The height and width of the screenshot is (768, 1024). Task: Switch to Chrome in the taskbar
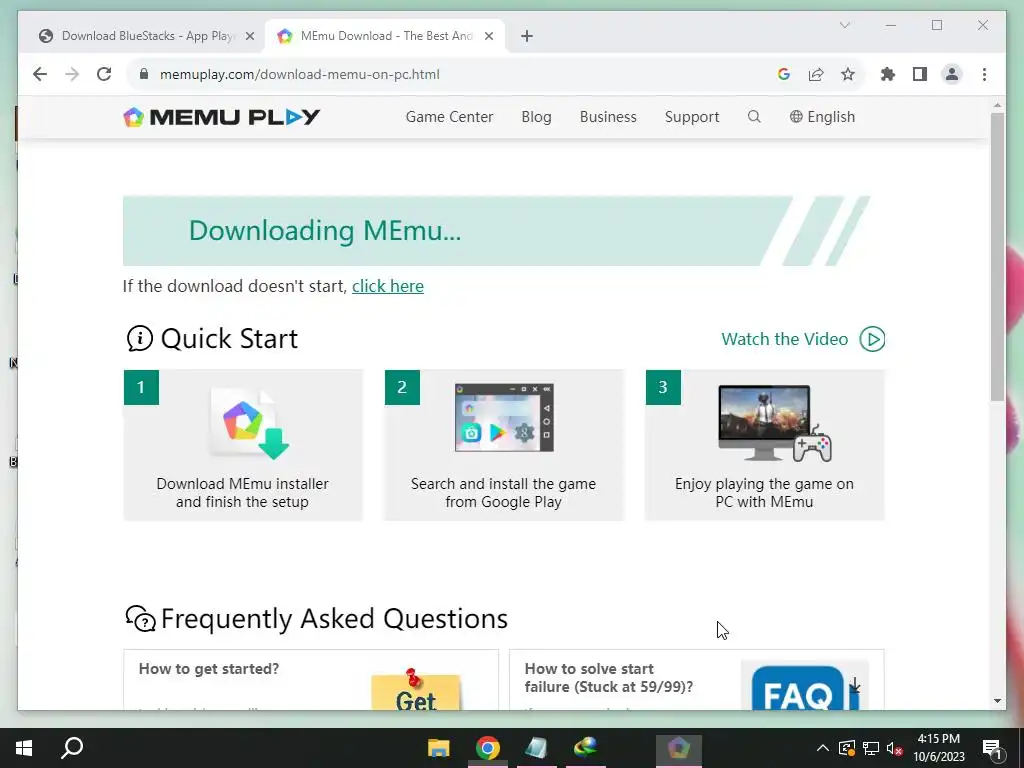[x=487, y=748]
